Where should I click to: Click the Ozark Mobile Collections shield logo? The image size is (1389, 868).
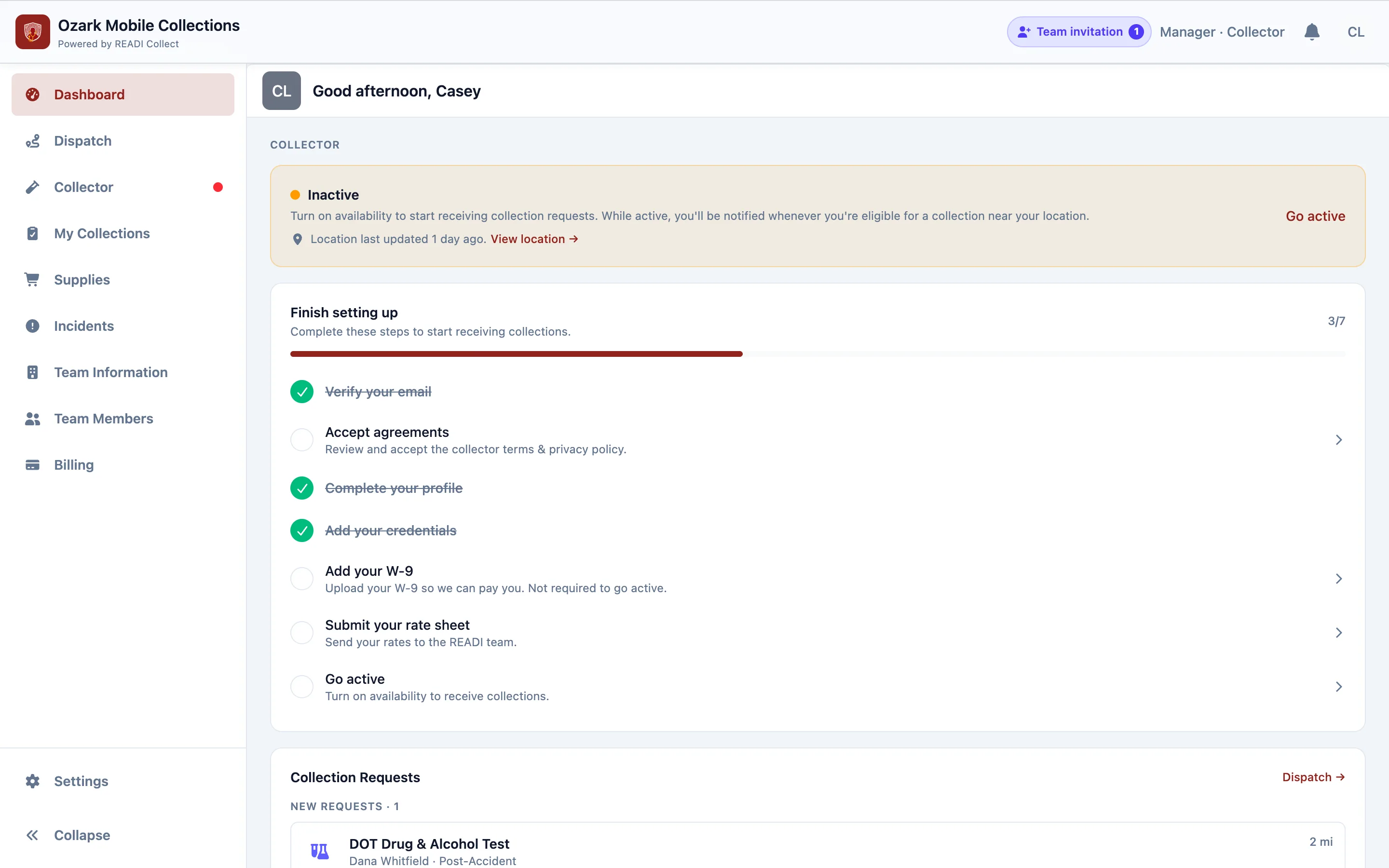(33, 31)
